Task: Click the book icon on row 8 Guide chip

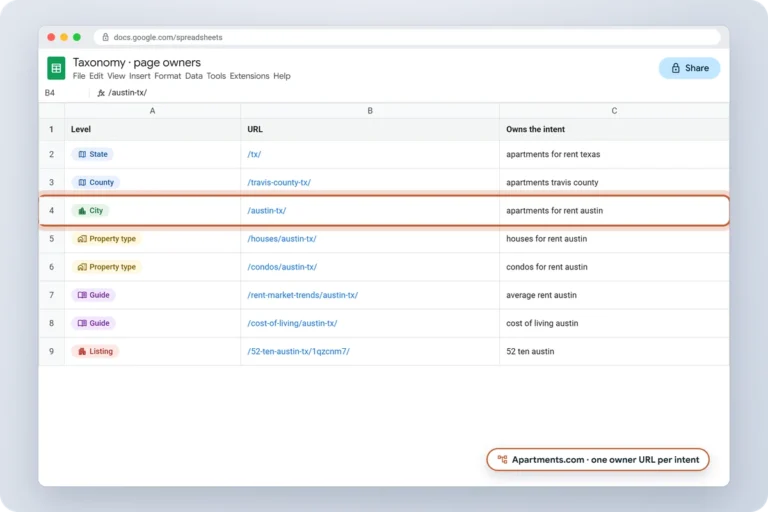Action: 82,323
